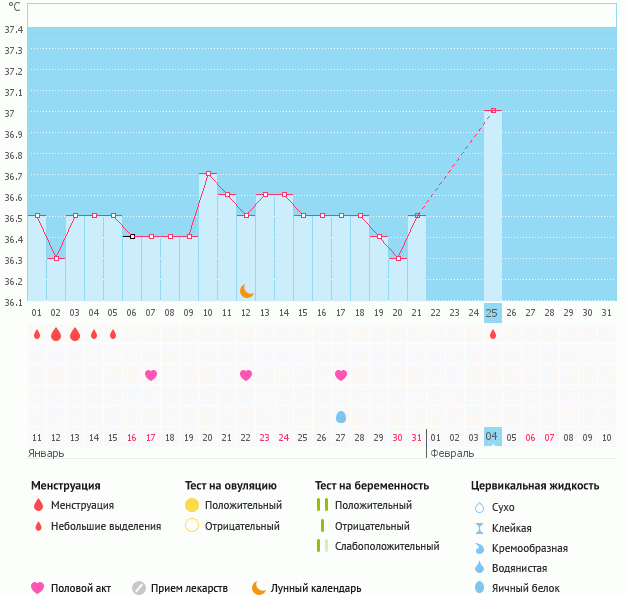The height and width of the screenshot is (595, 626).
Task: Click the lunar calendar moon icon on chart
Action: click(x=247, y=290)
